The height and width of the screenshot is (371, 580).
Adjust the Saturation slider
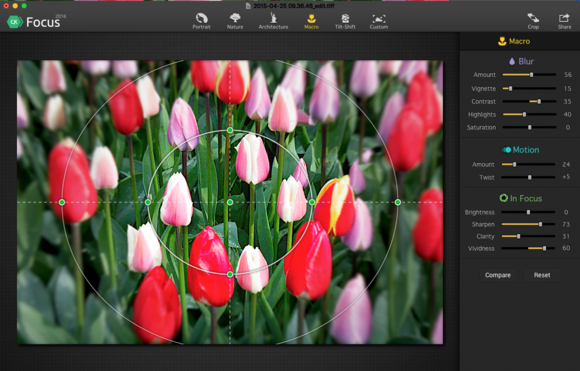tap(529, 127)
